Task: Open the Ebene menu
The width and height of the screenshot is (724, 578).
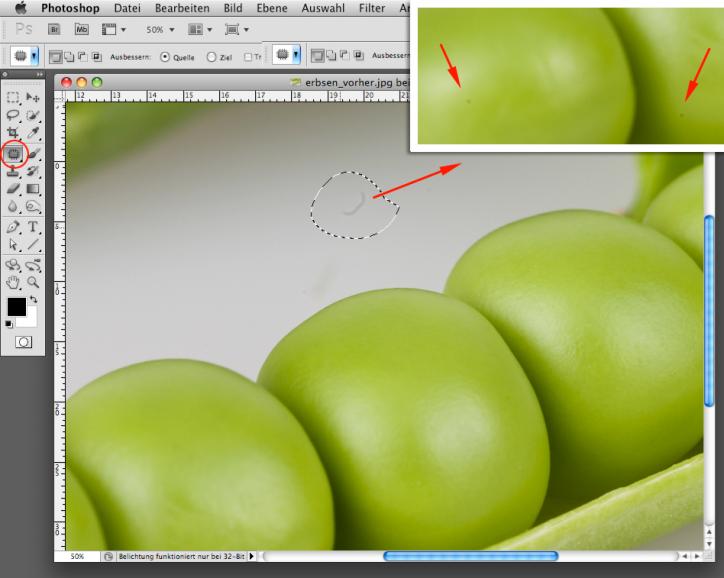Action: [x=272, y=8]
